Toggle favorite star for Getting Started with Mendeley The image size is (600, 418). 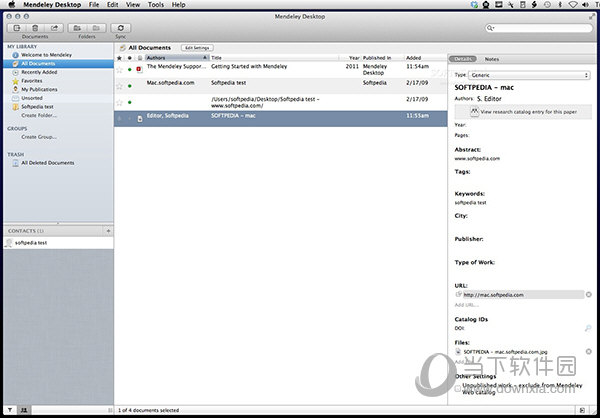[119, 70]
